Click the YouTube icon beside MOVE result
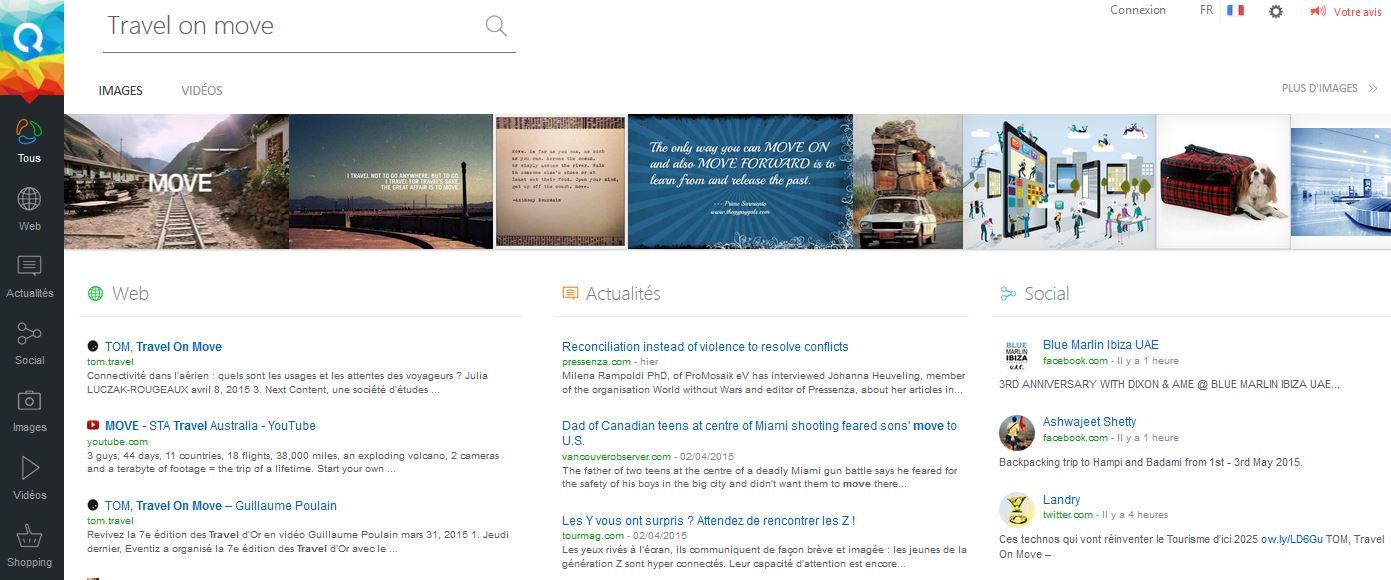Viewport: 1391px width, 580px height. [93, 426]
